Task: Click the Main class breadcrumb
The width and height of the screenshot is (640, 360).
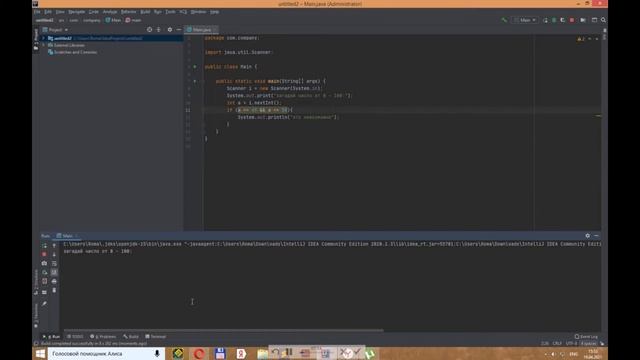Action: tap(113, 20)
